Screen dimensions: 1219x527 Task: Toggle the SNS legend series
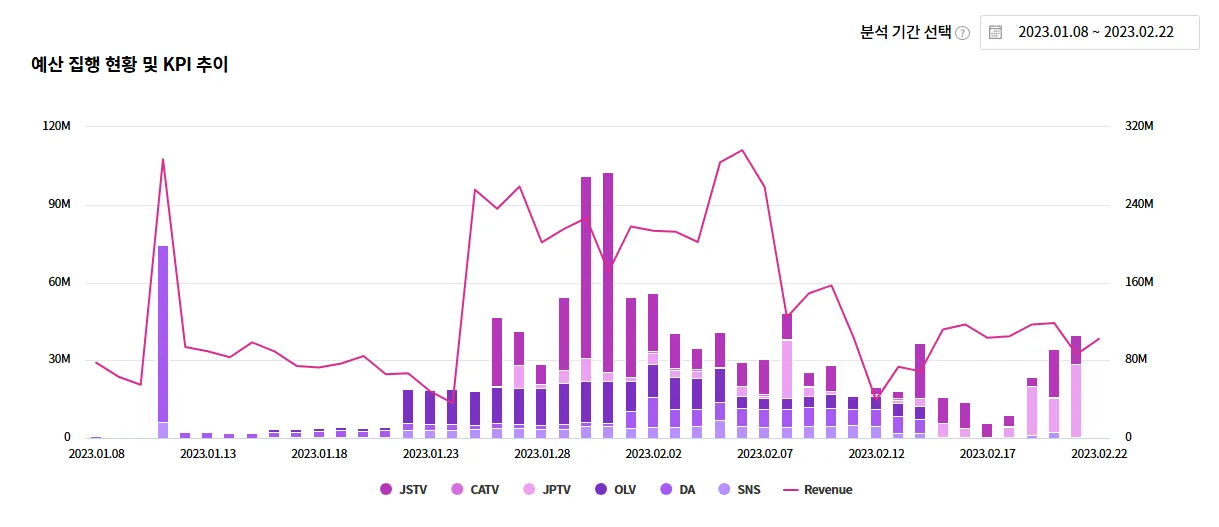click(x=740, y=490)
